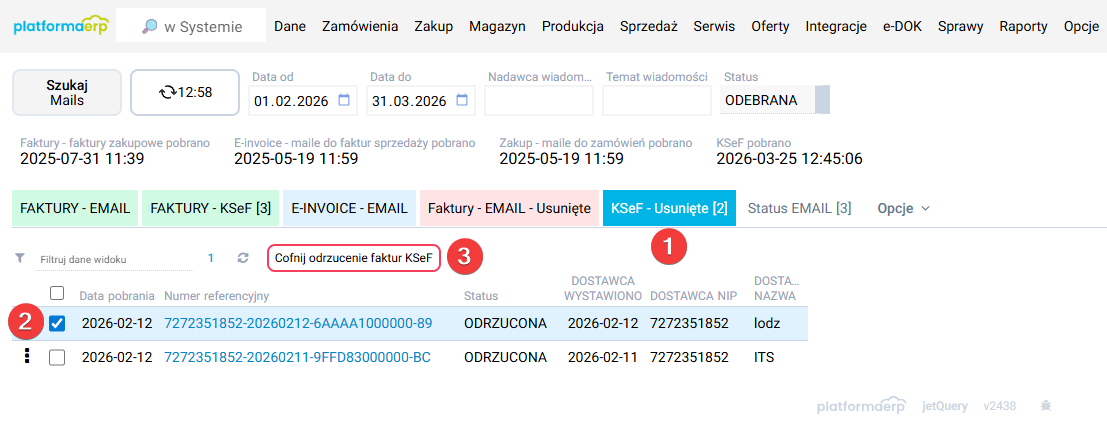Open the Integracje menu
The height and width of the screenshot is (425, 1107).
pyautogui.click(x=836, y=27)
